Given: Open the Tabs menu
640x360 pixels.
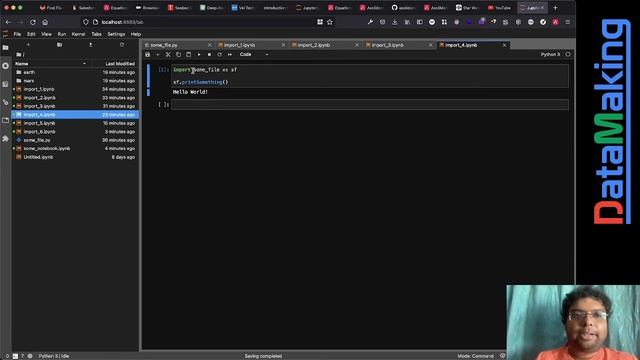Looking at the screenshot, I should 96,34.
